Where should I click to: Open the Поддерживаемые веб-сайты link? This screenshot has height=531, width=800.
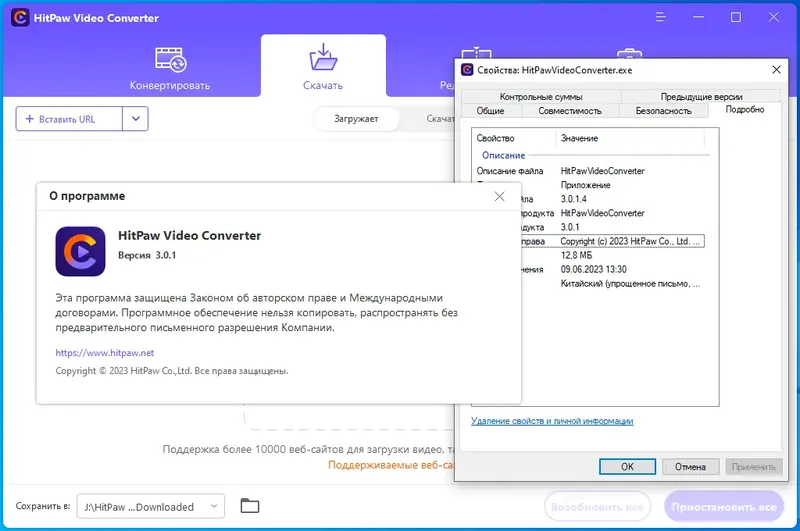(x=390, y=465)
